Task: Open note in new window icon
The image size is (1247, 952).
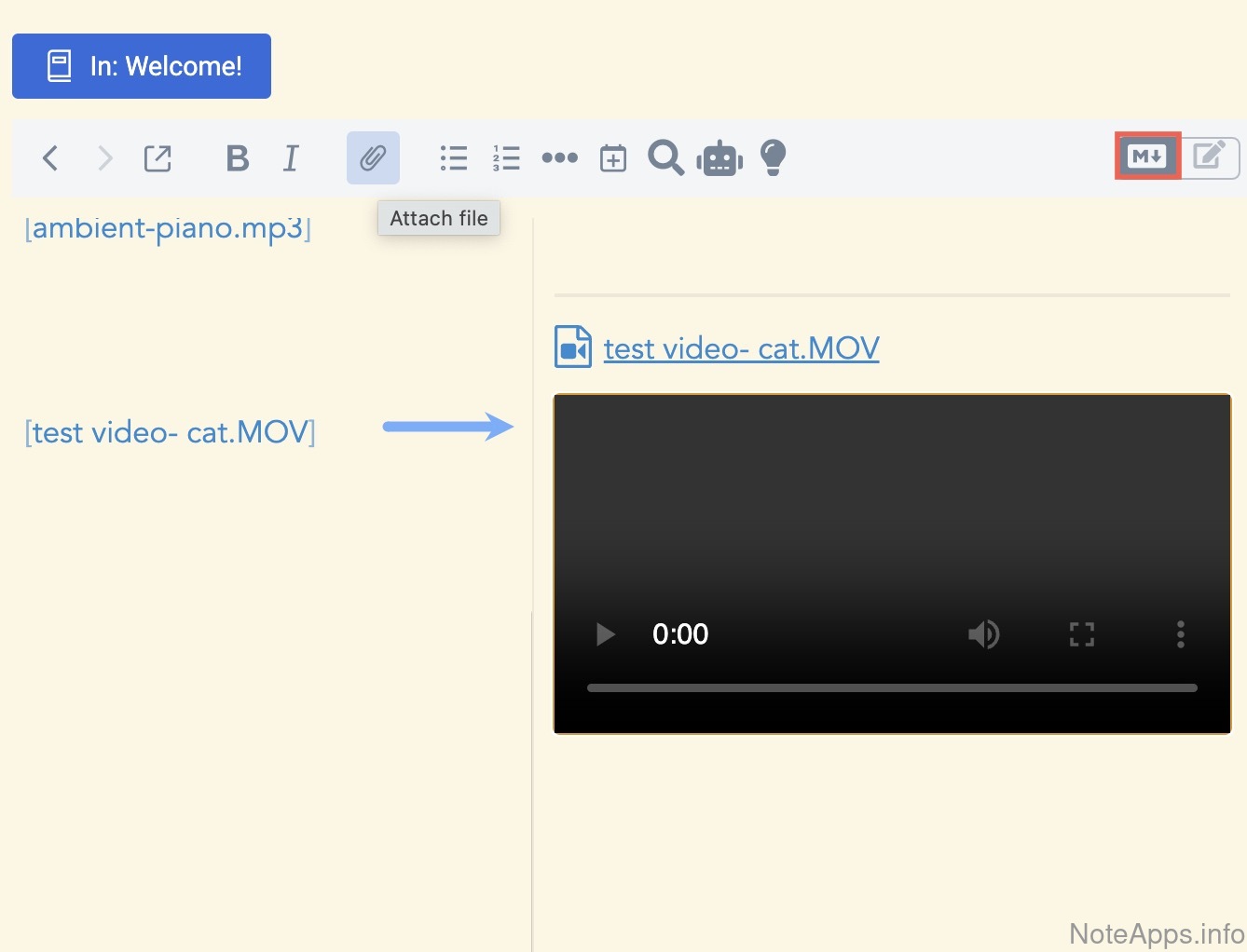Action: [158, 158]
